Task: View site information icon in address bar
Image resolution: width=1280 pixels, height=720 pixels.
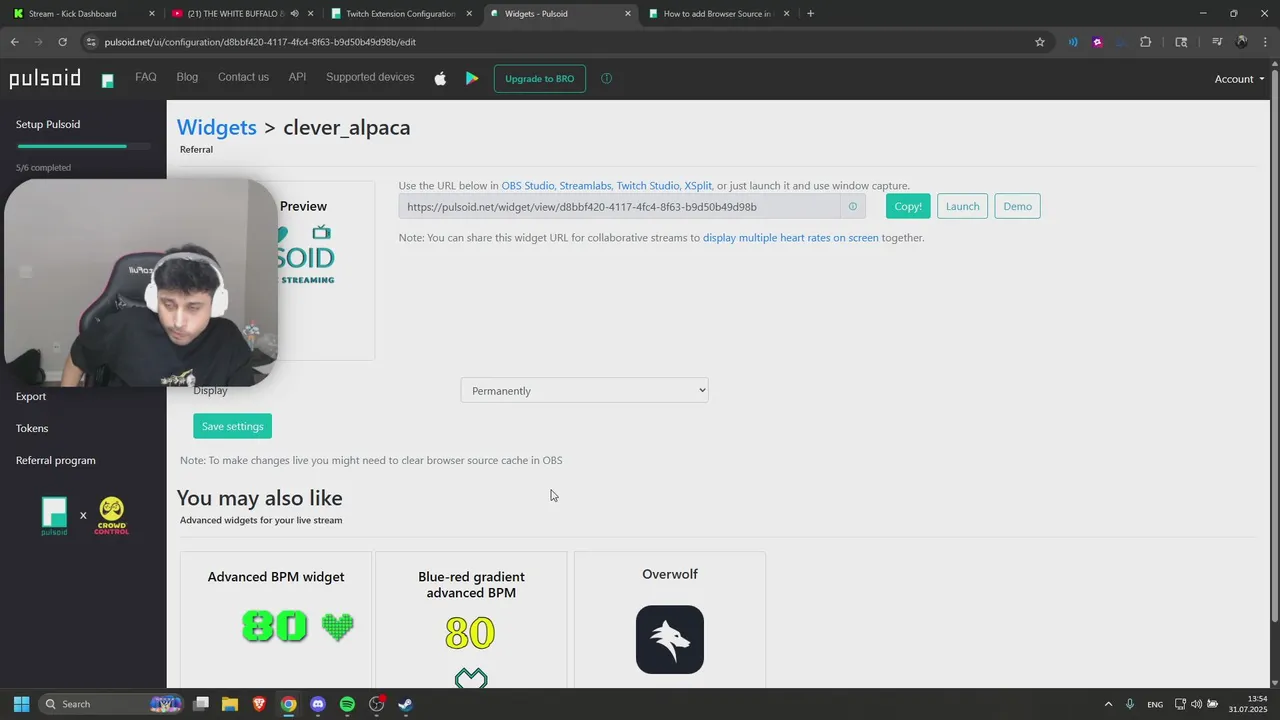Action: [91, 42]
